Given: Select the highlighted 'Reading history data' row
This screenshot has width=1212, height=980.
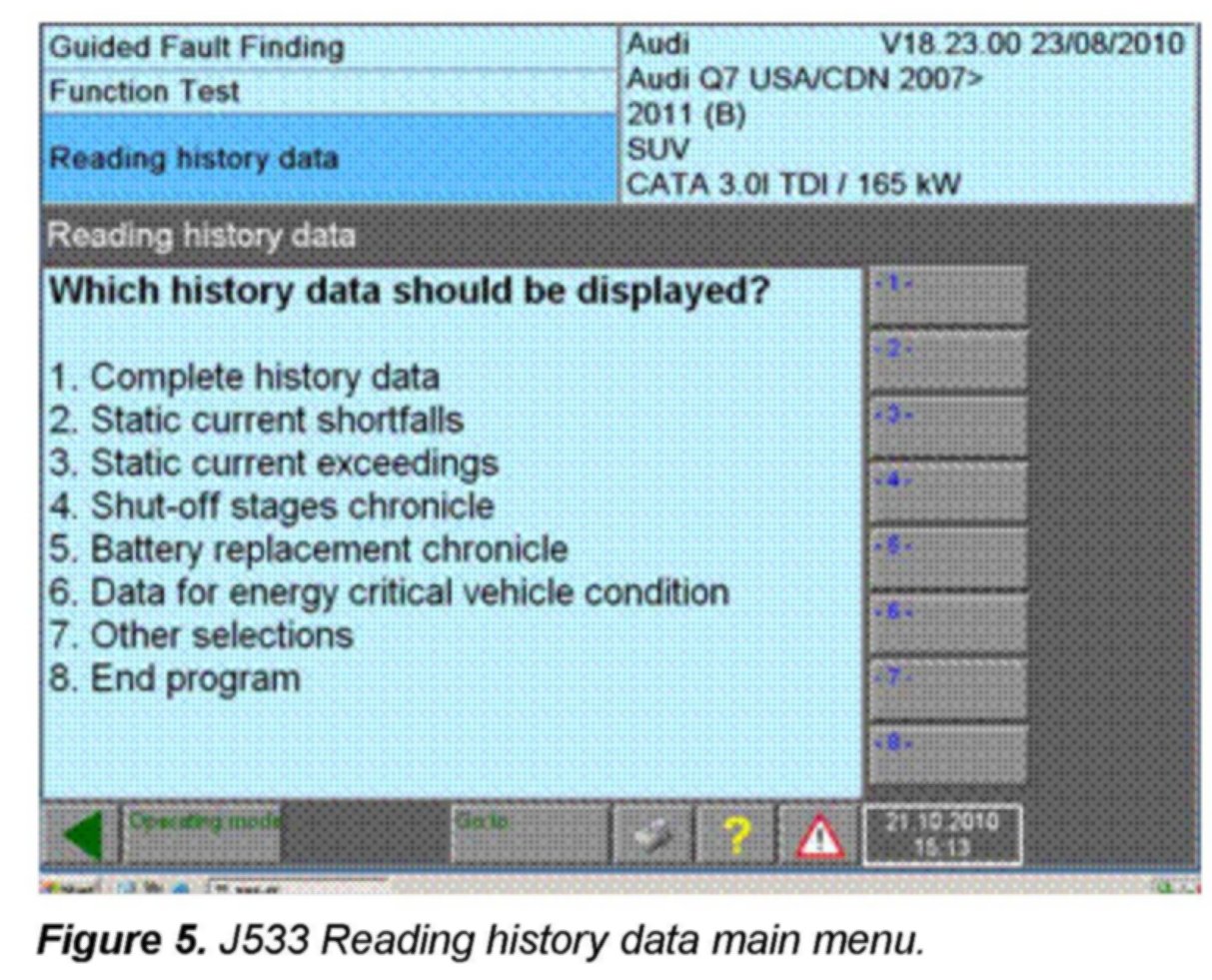Looking at the screenshot, I should 329,159.
